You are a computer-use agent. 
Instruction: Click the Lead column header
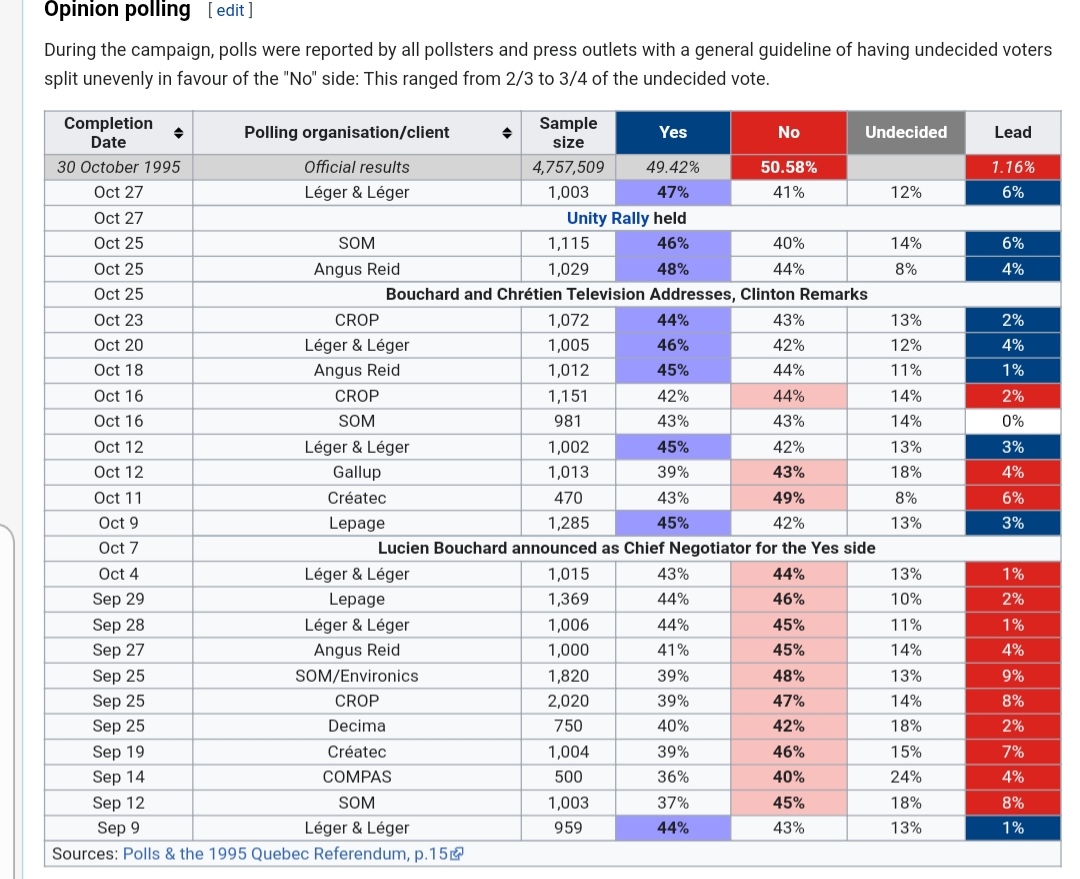[x=1012, y=132]
